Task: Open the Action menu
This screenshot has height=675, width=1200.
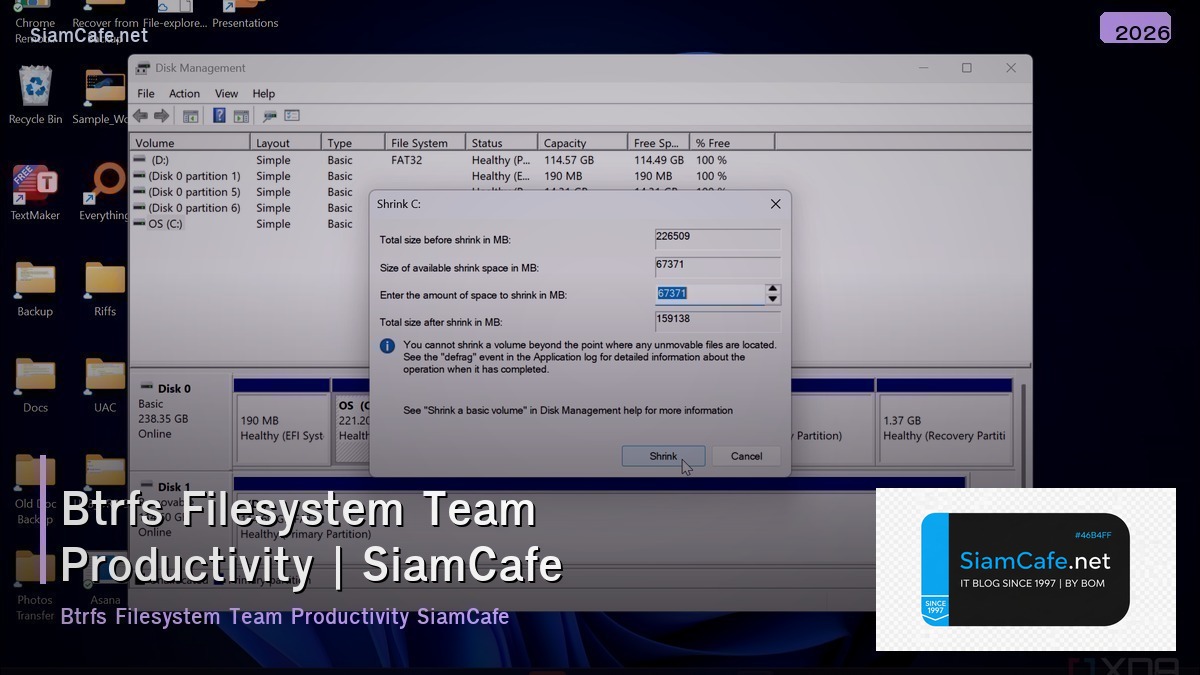Action: pos(184,93)
